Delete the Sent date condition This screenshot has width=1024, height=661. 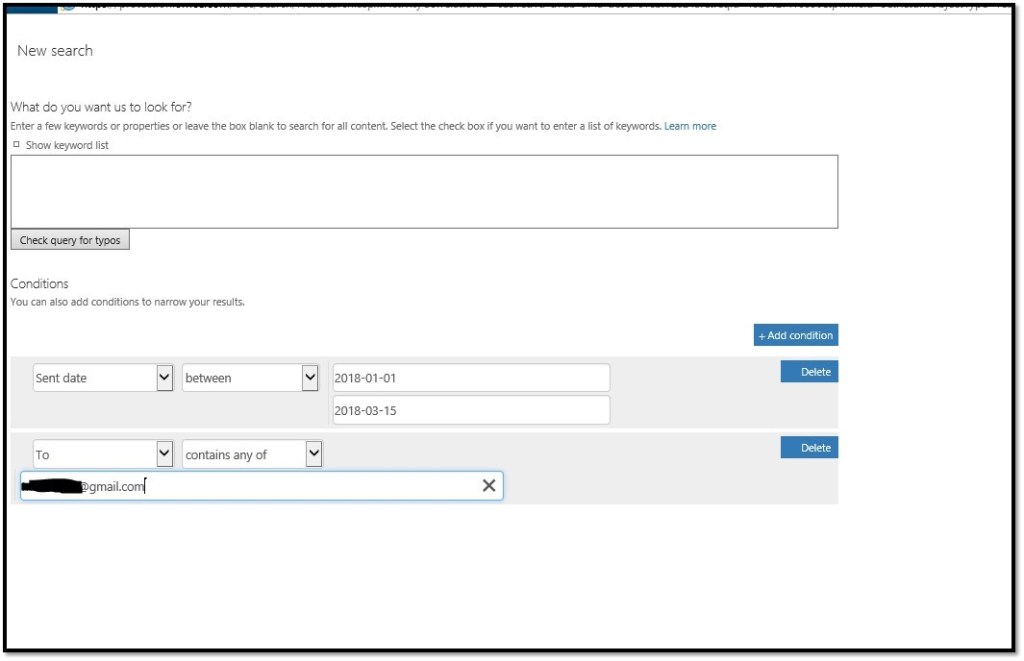click(x=809, y=372)
